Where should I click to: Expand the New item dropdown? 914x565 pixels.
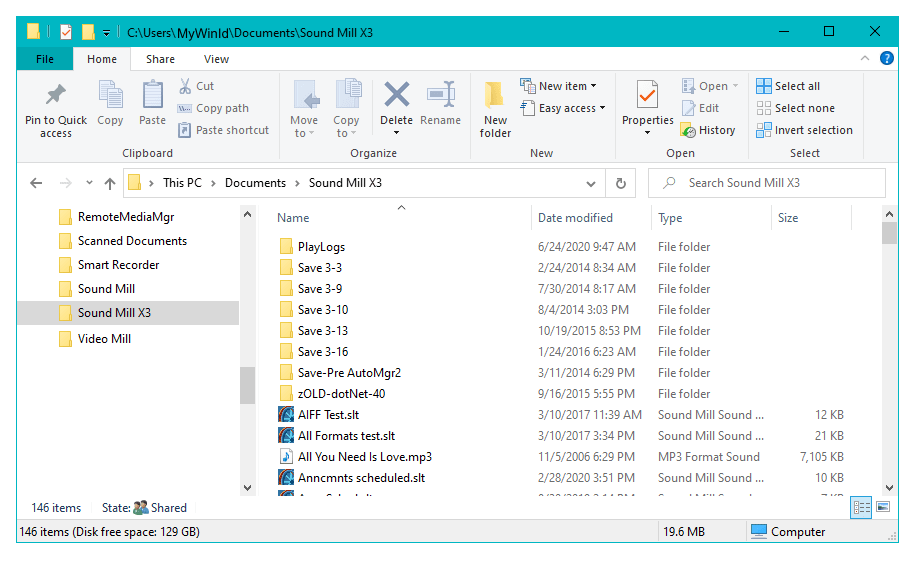point(593,86)
